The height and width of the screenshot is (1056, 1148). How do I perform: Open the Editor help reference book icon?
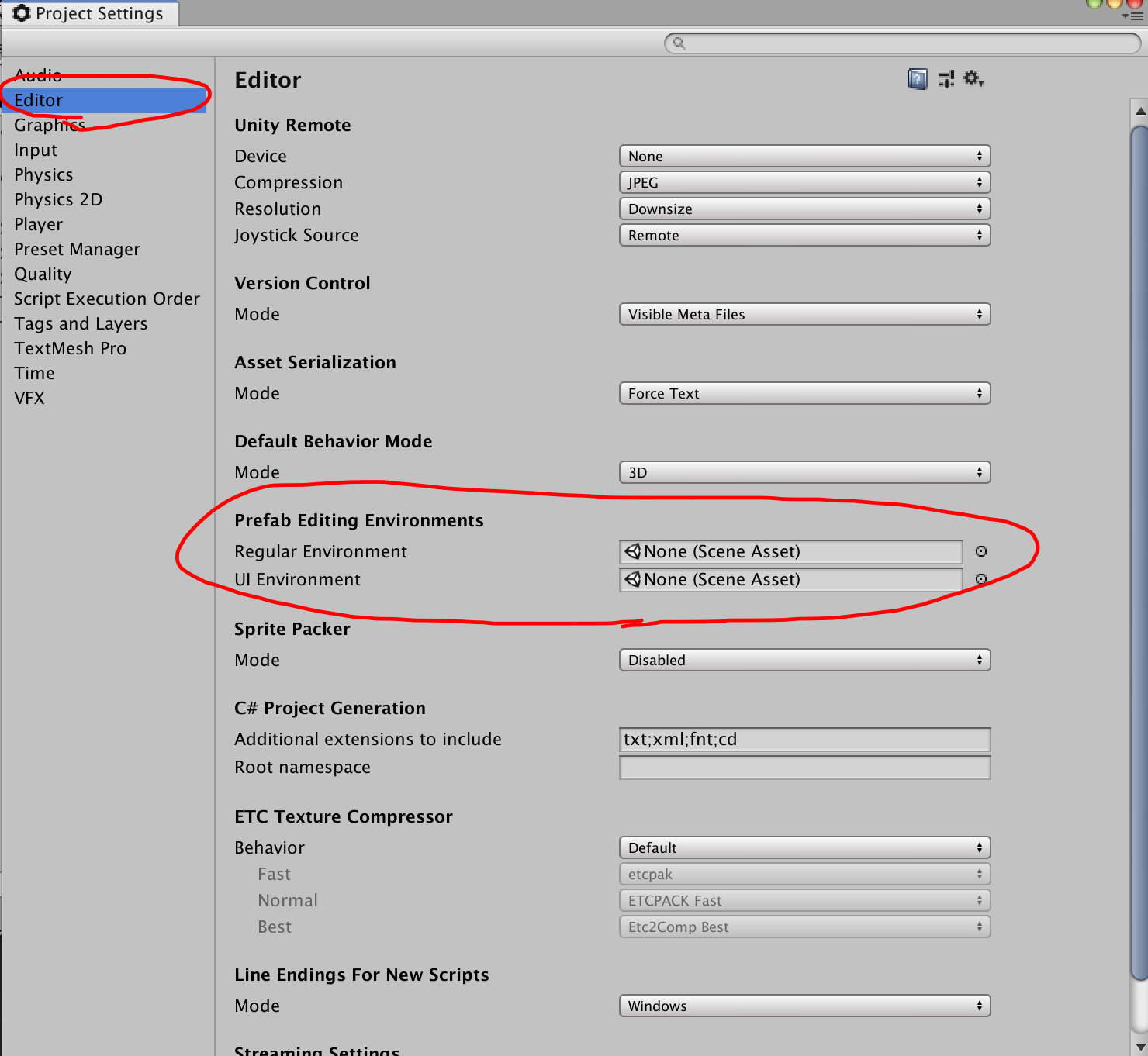tap(917, 79)
